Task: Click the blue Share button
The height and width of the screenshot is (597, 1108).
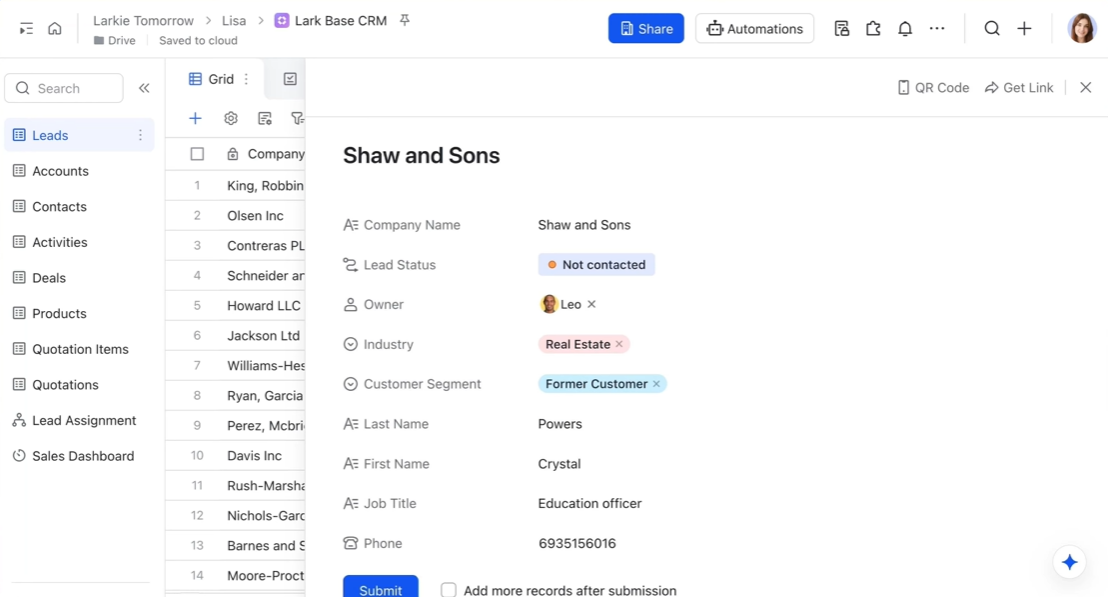Action: (x=646, y=29)
